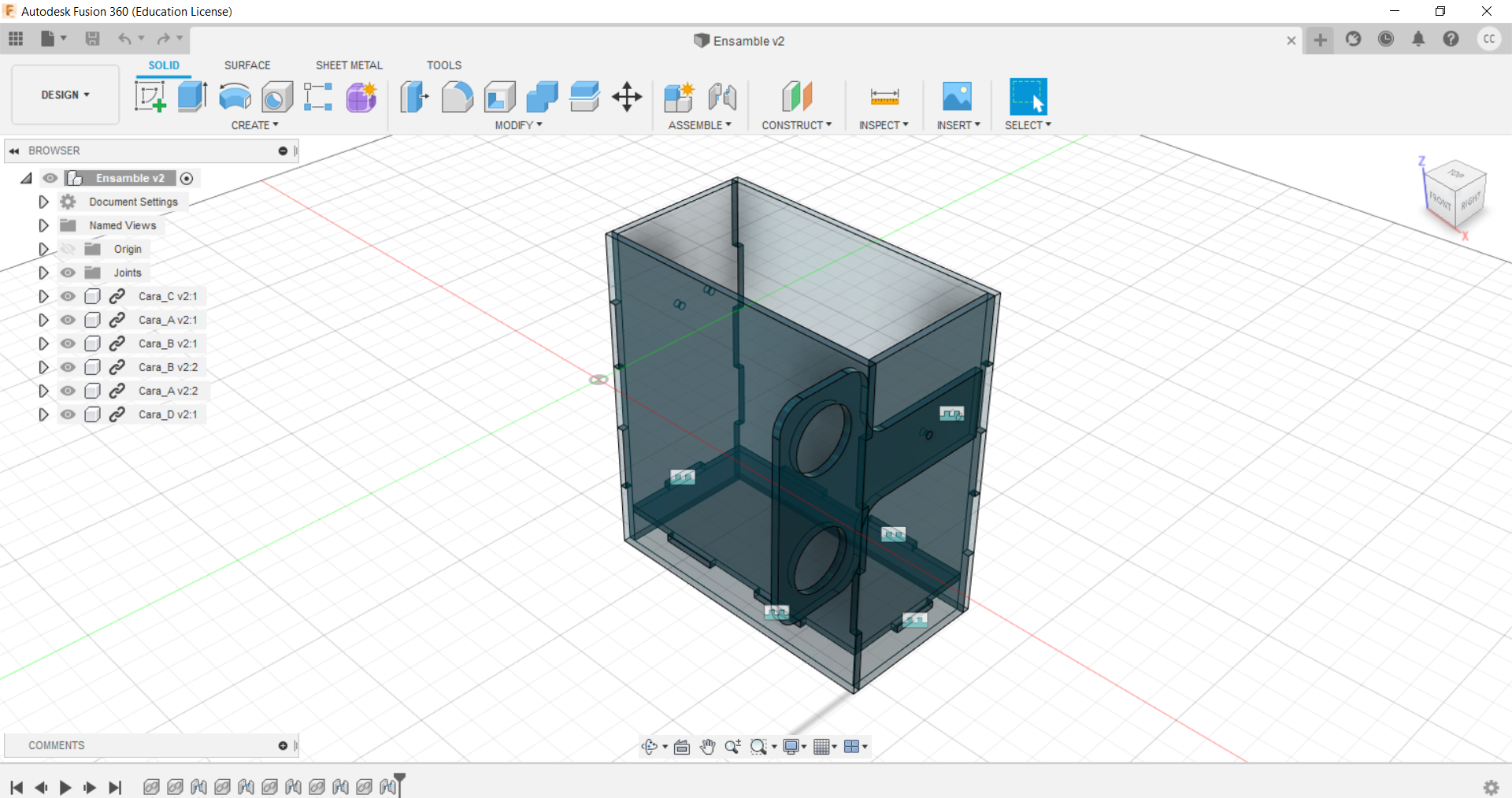Screen dimensions: 1512x798
Task: Click the ViewCube to reorient view
Action: [1455, 195]
